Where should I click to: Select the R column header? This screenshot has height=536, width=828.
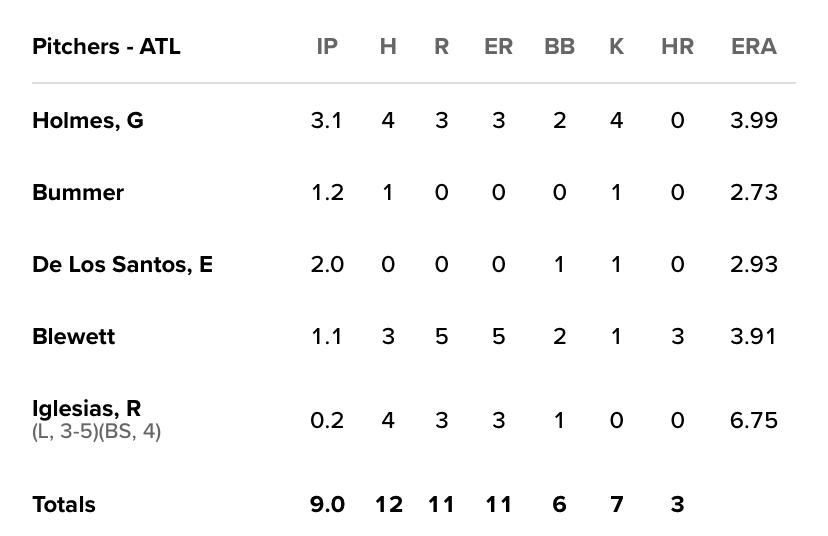[441, 46]
